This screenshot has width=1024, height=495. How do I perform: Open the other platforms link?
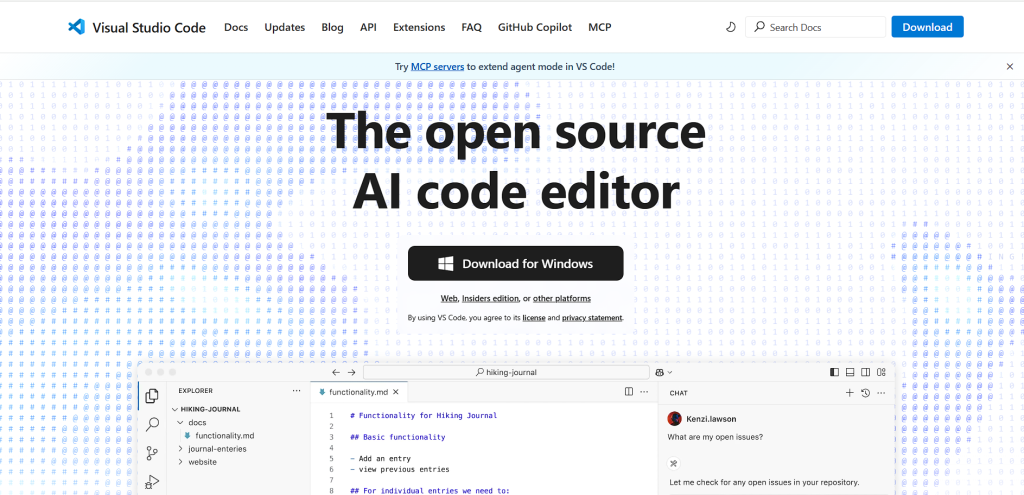562,298
